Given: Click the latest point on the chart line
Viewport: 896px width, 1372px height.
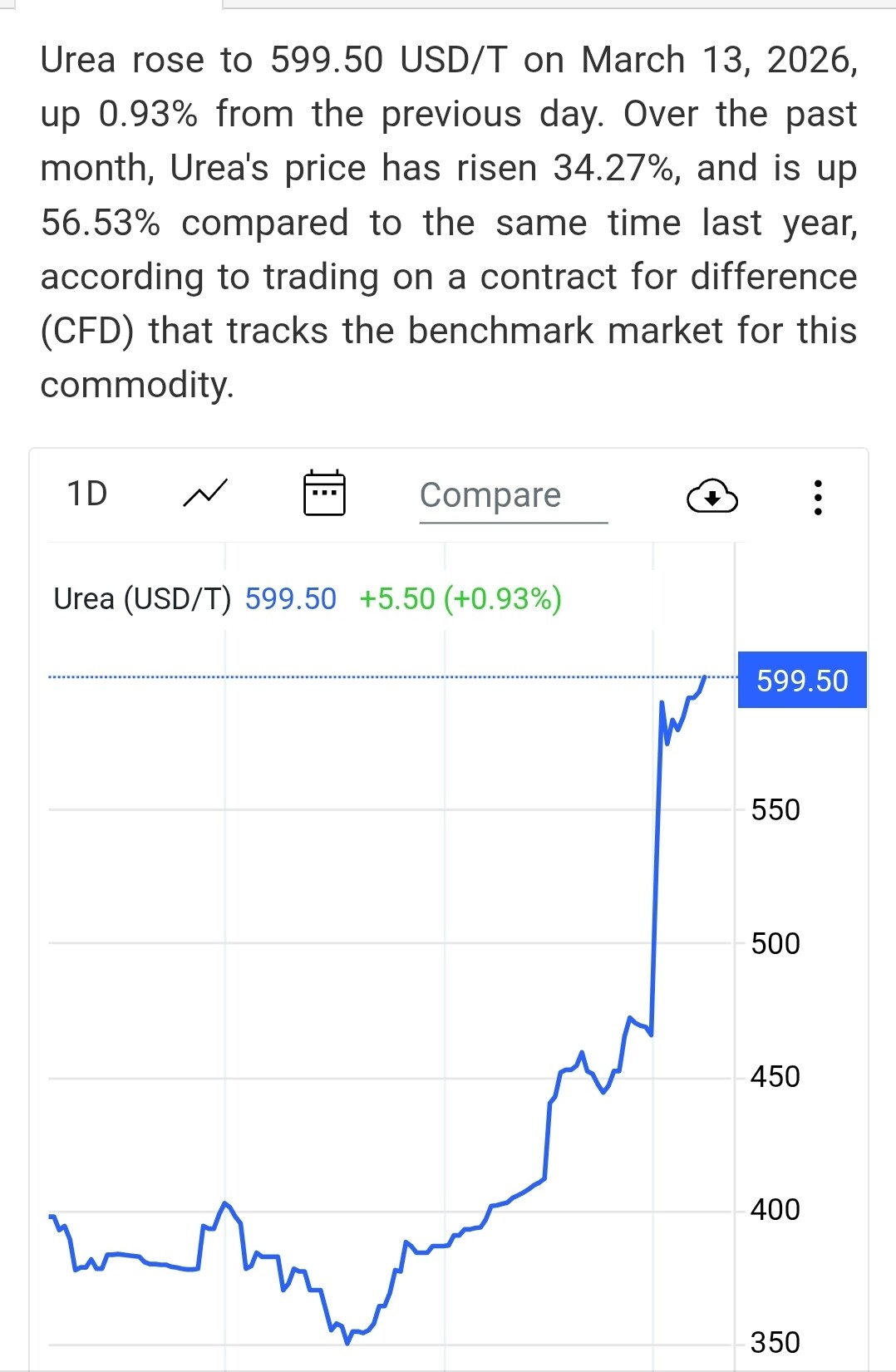Looking at the screenshot, I should [x=705, y=677].
